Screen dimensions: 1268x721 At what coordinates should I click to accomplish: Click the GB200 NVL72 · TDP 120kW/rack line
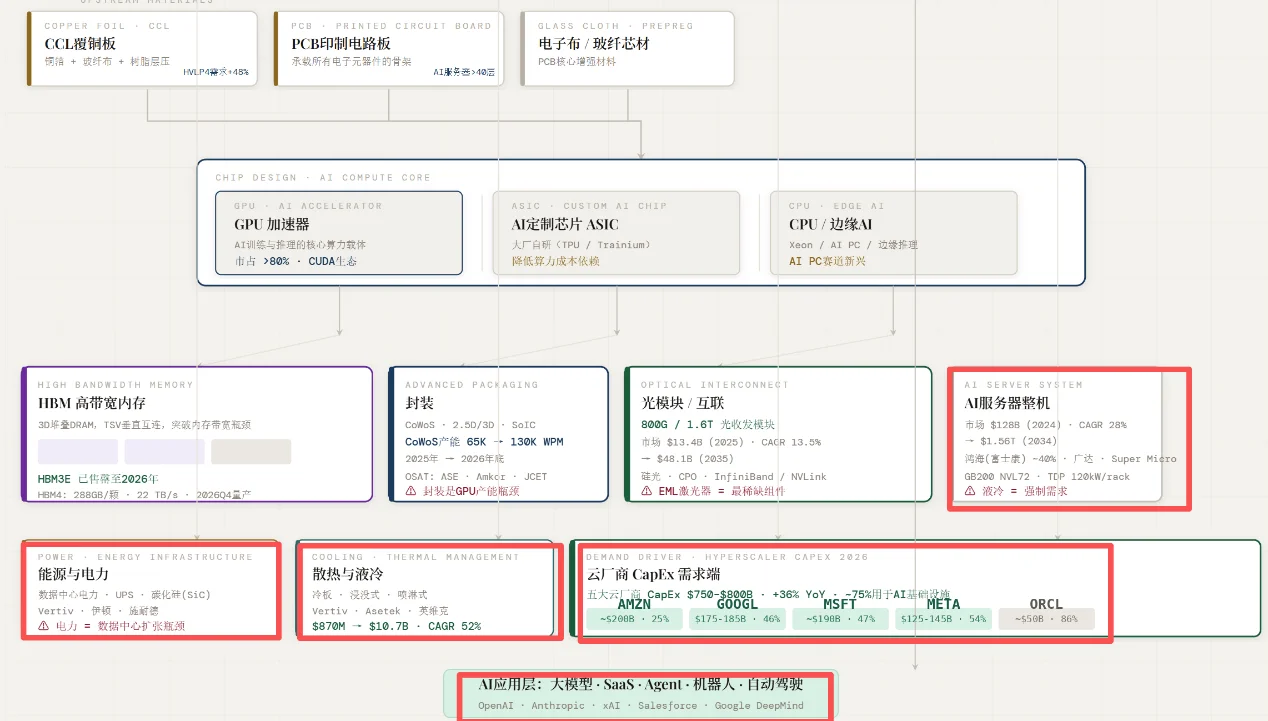(x=1047, y=476)
